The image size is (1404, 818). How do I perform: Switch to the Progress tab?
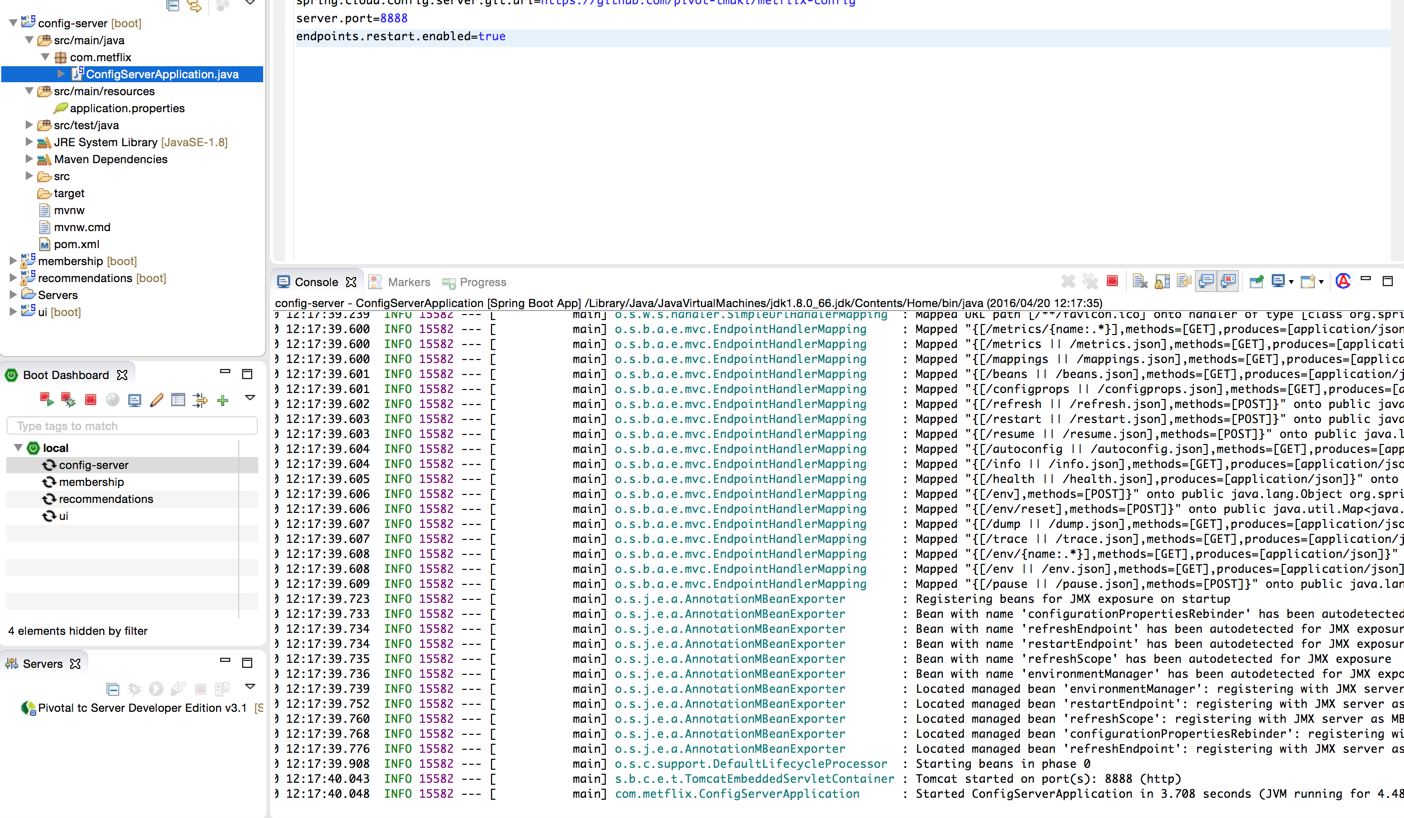click(x=474, y=282)
